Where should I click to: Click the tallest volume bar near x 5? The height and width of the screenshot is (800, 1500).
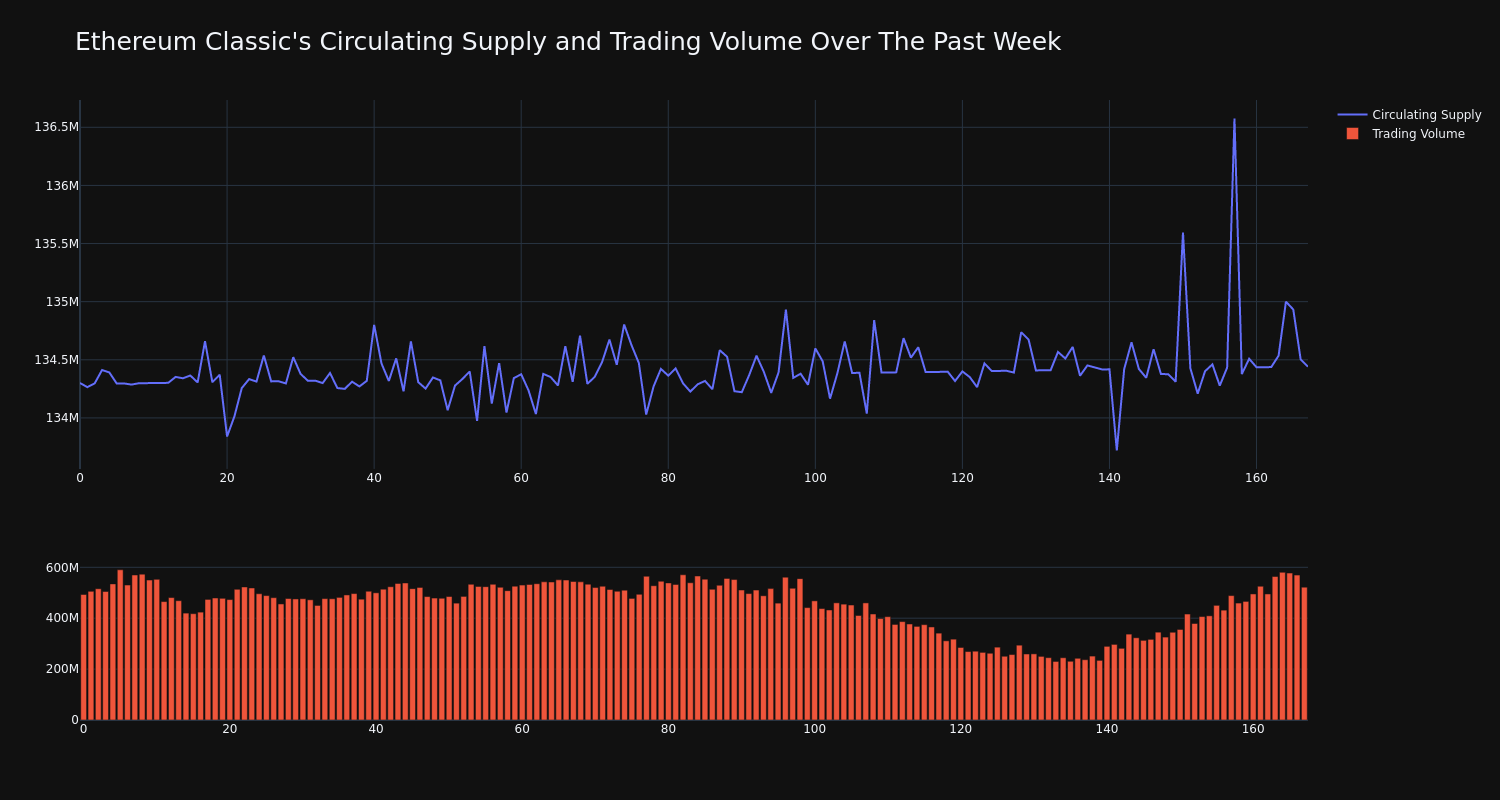(120, 645)
